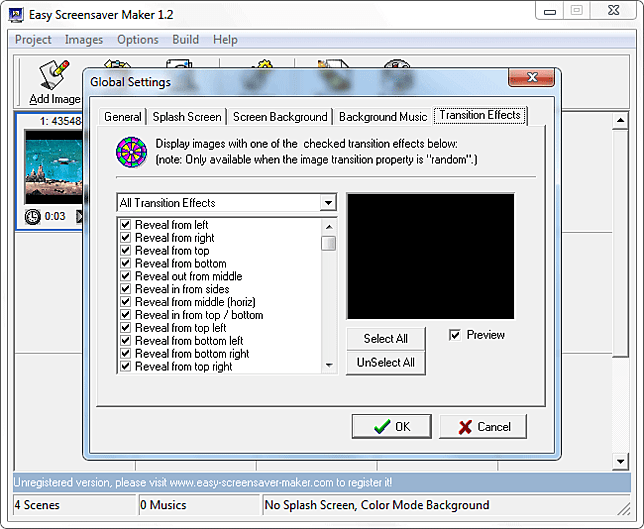Toggle "Reveal from top right" checkbox
Image resolution: width=644 pixels, height=529 pixels.
125,366
